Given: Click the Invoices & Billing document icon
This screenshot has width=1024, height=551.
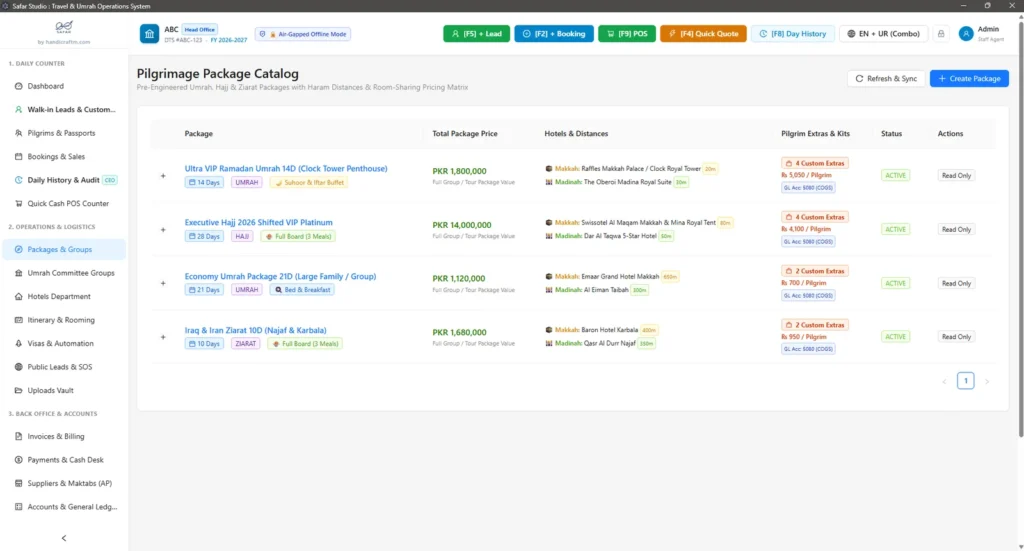Looking at the screenshot, I should coord(18,436).
